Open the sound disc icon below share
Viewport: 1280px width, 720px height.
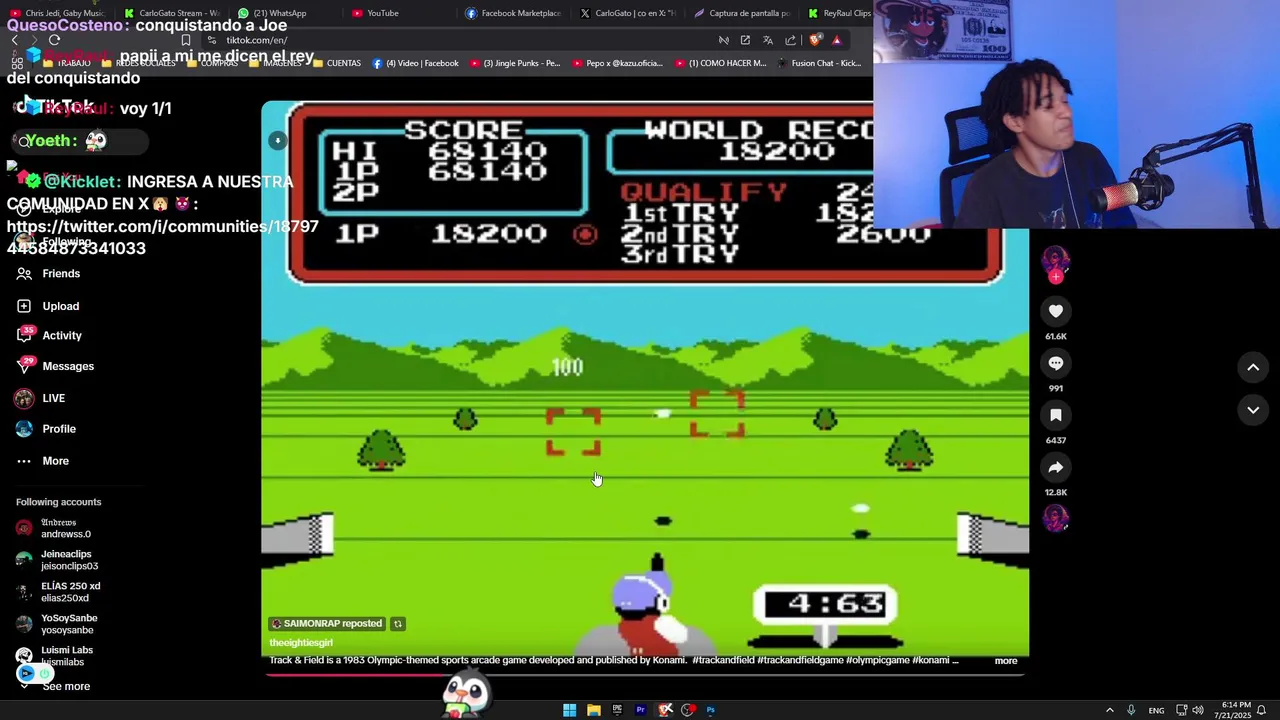(1056, 518)
